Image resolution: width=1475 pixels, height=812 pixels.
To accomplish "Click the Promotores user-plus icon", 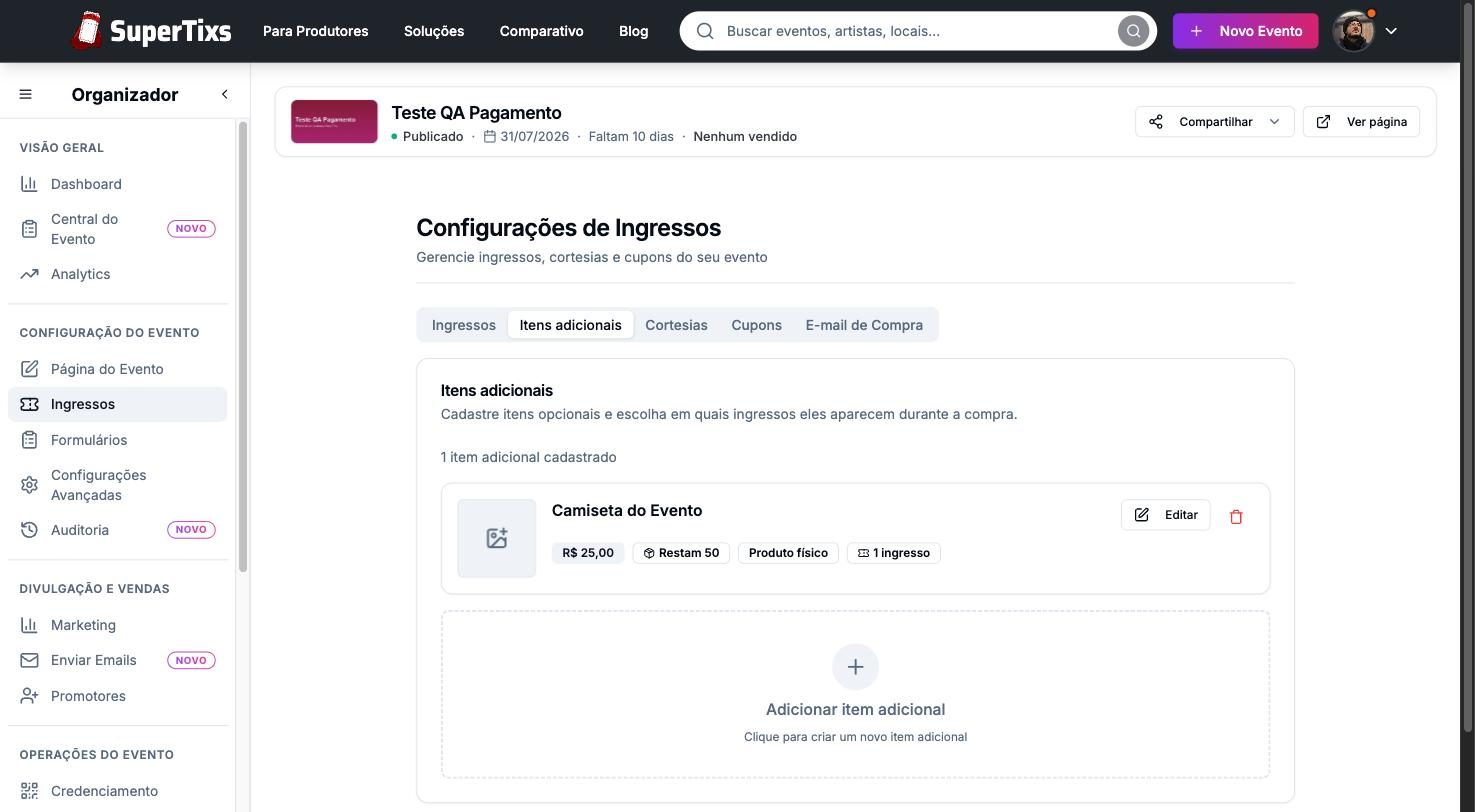I will point(29,696).
